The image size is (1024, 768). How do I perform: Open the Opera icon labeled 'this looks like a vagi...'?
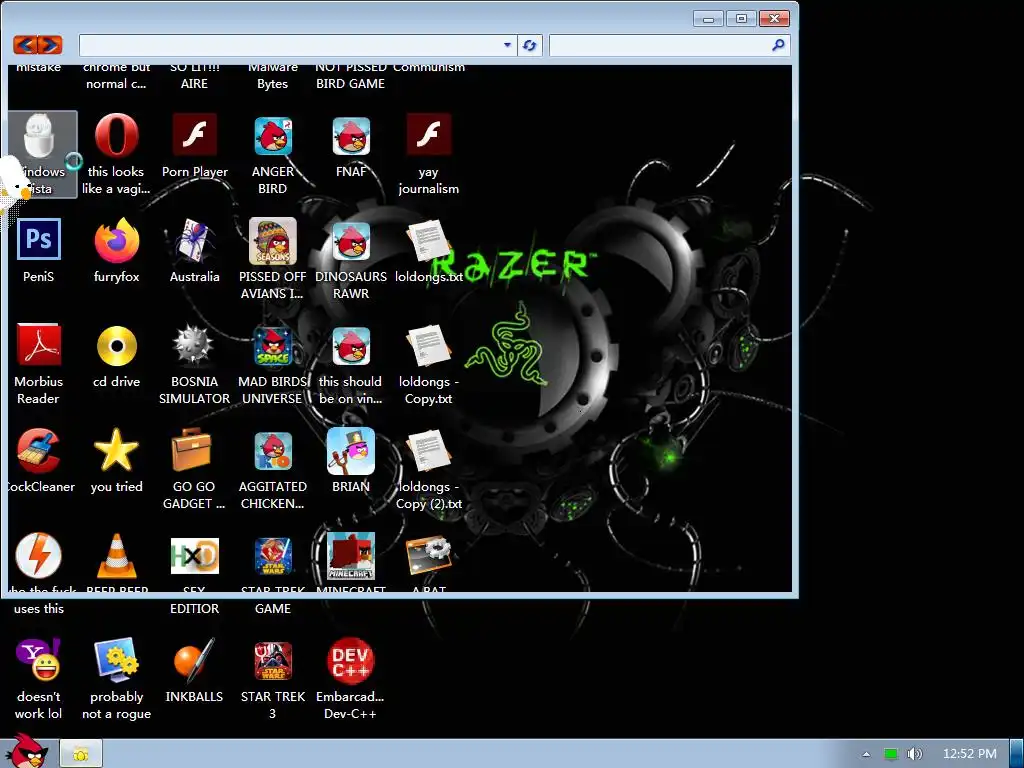(116, 136)
